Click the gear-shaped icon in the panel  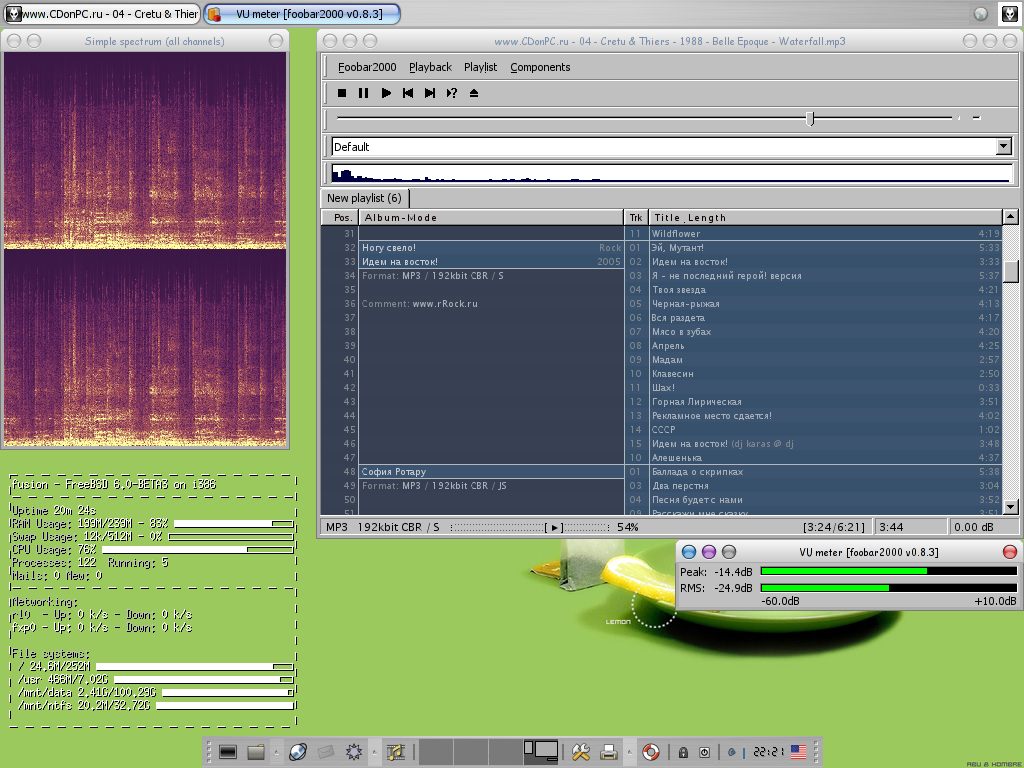pos(354,752)
